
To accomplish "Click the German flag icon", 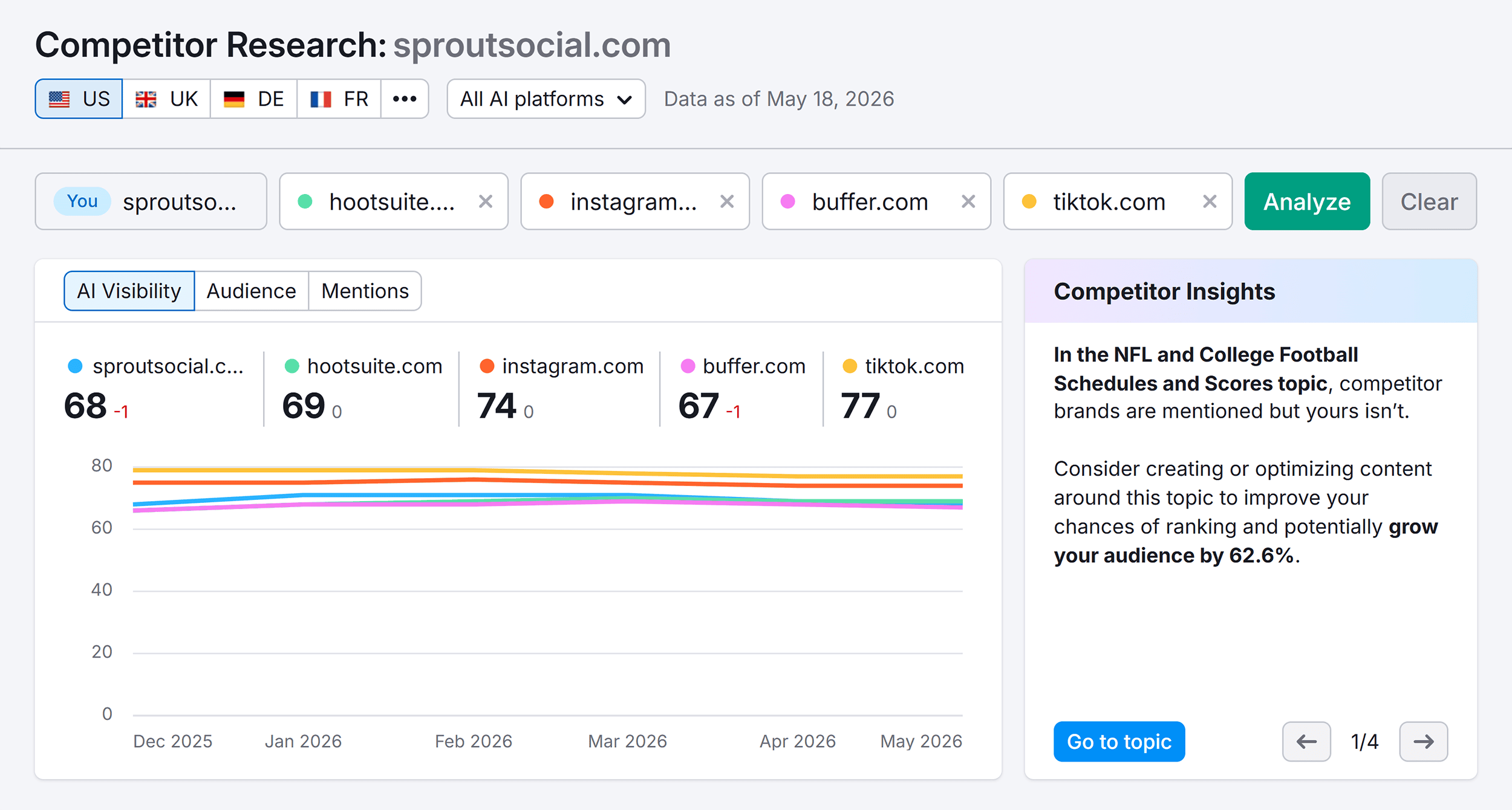I will coord(234,99).
